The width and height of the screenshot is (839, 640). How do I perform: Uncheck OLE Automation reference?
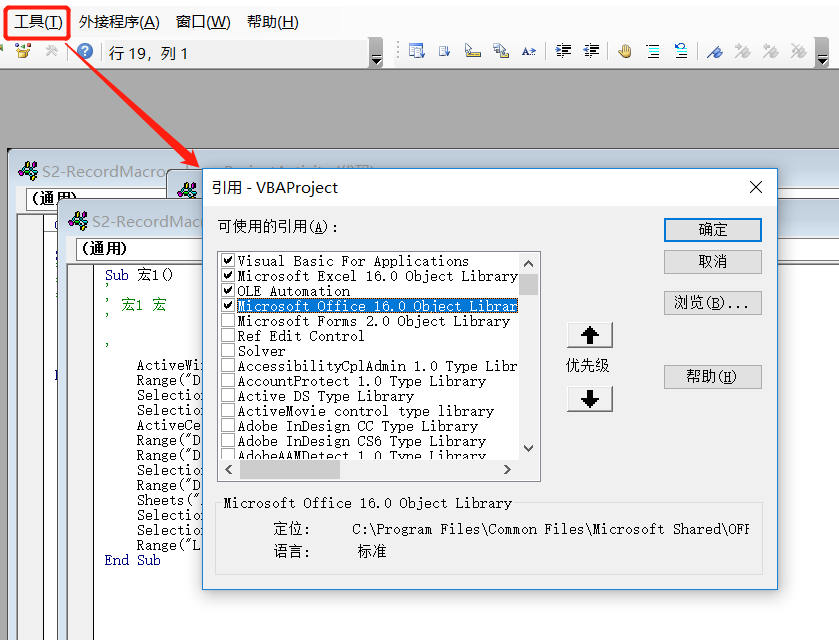click(228, 291)
